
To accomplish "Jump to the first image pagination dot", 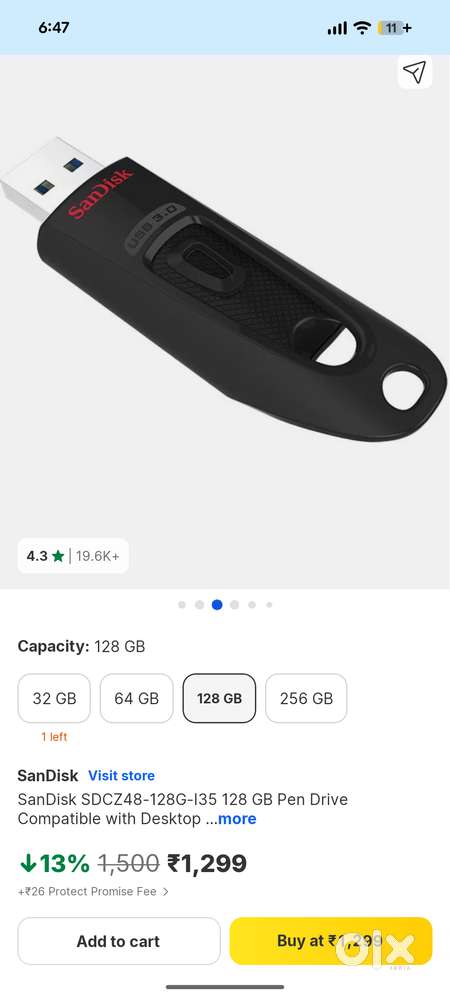I will (x=182, y=605).
